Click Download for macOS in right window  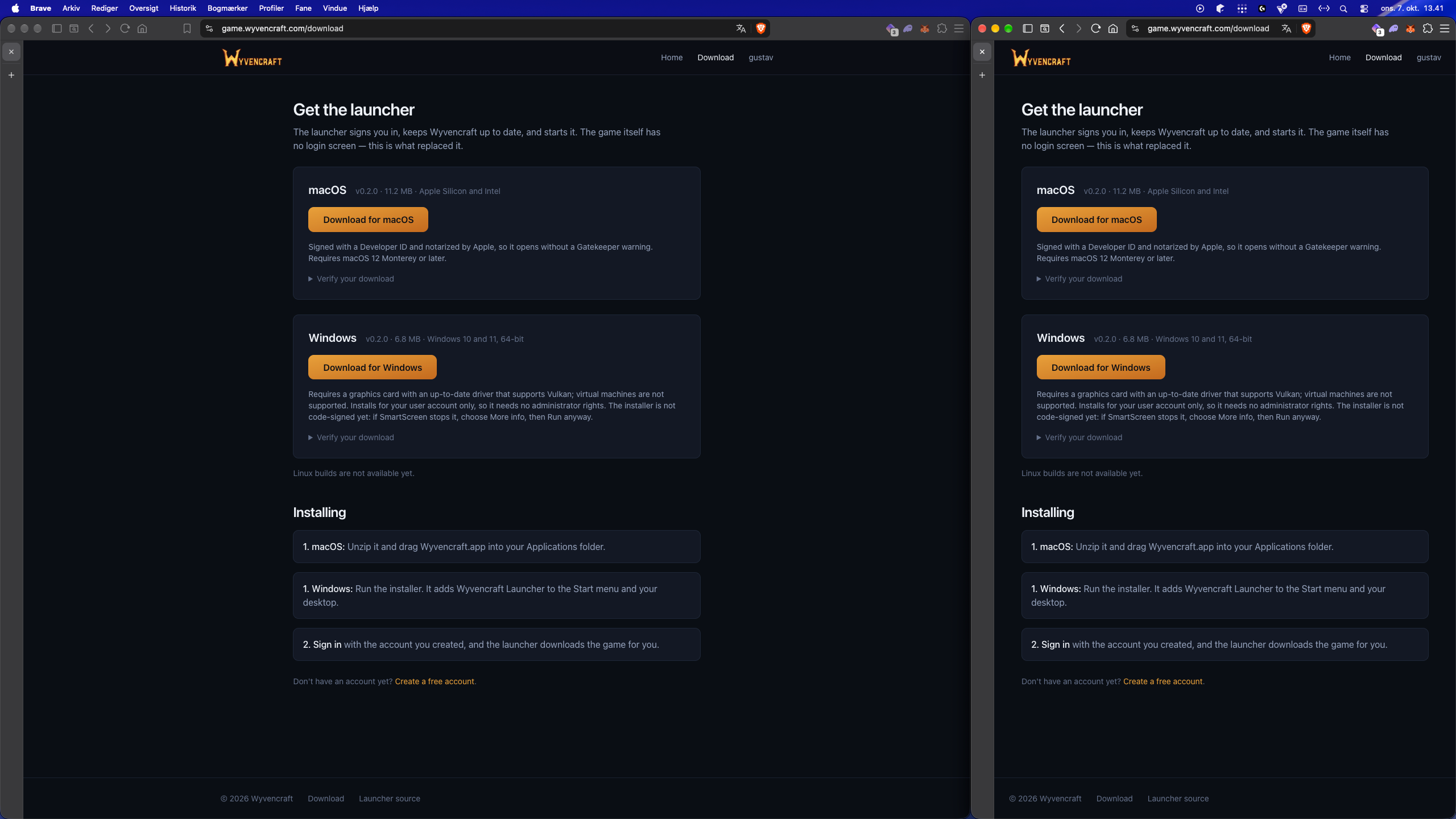tap(1097, 220)
